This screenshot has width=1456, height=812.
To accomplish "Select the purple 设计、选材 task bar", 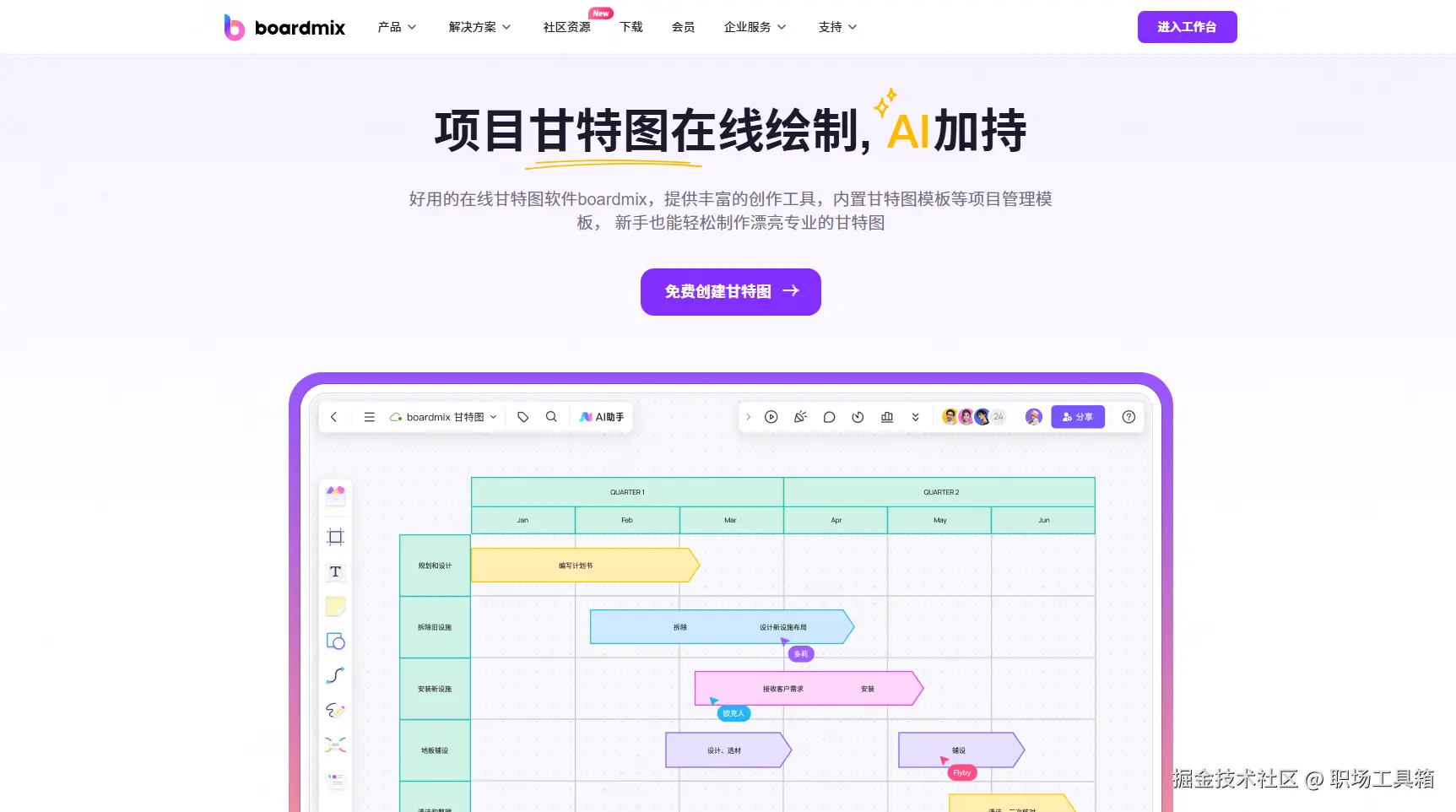I will pyautogui.click(x=728, y=750).
